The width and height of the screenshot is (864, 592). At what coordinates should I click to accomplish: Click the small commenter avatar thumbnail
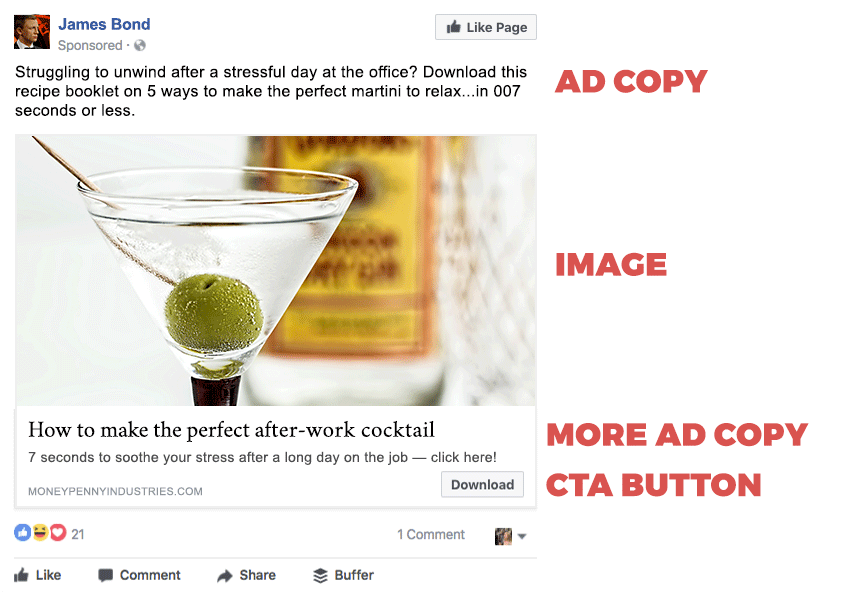[503, 536]
